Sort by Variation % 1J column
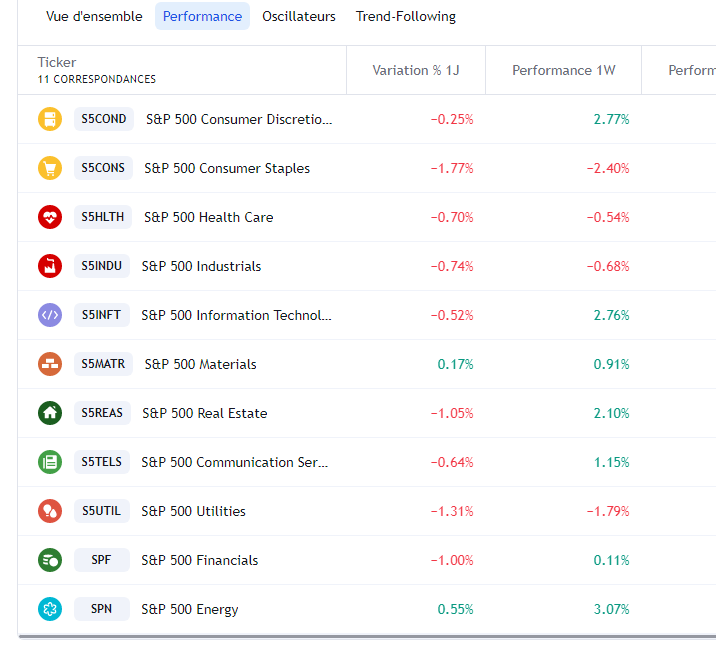Screen dimensions: 716x660 pyautogui.click(x=415, y=70)
